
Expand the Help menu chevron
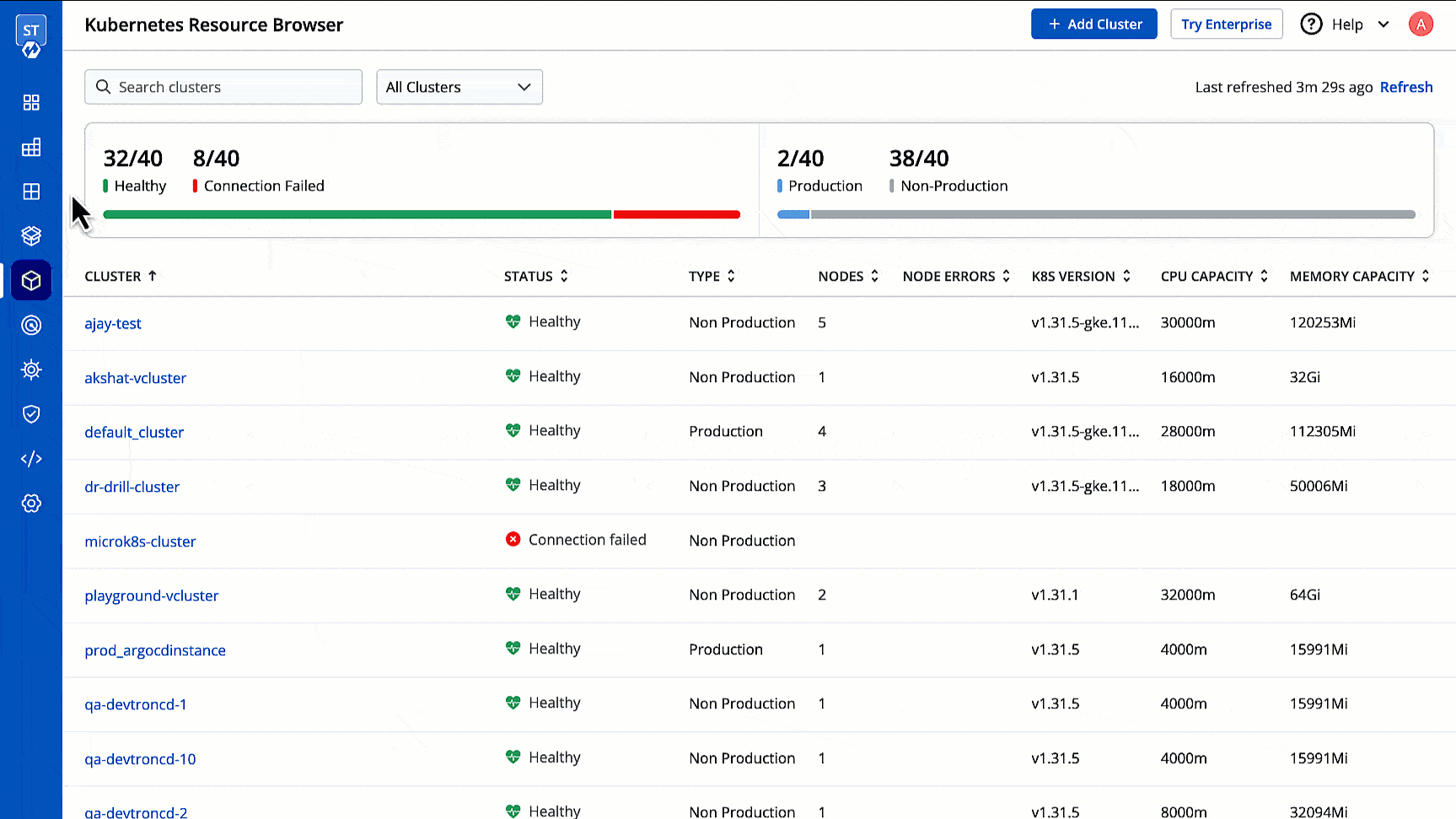tap(1383, 24)
